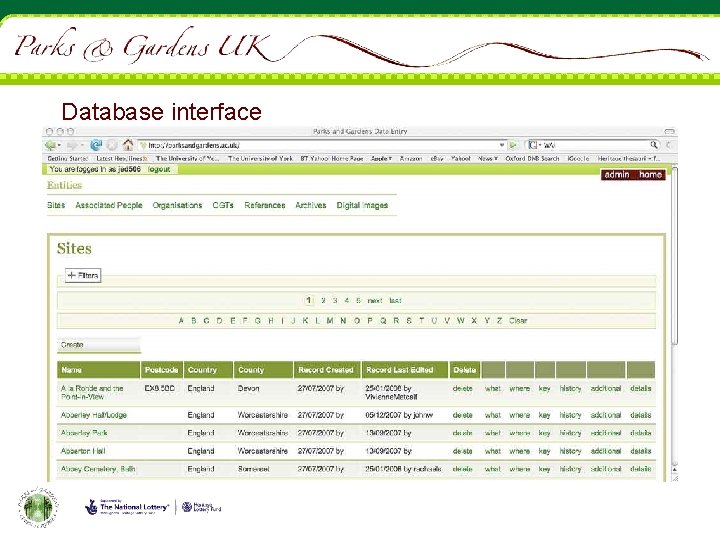
Task: Click details in the A la Ronde row
Action: coord(641,388)
